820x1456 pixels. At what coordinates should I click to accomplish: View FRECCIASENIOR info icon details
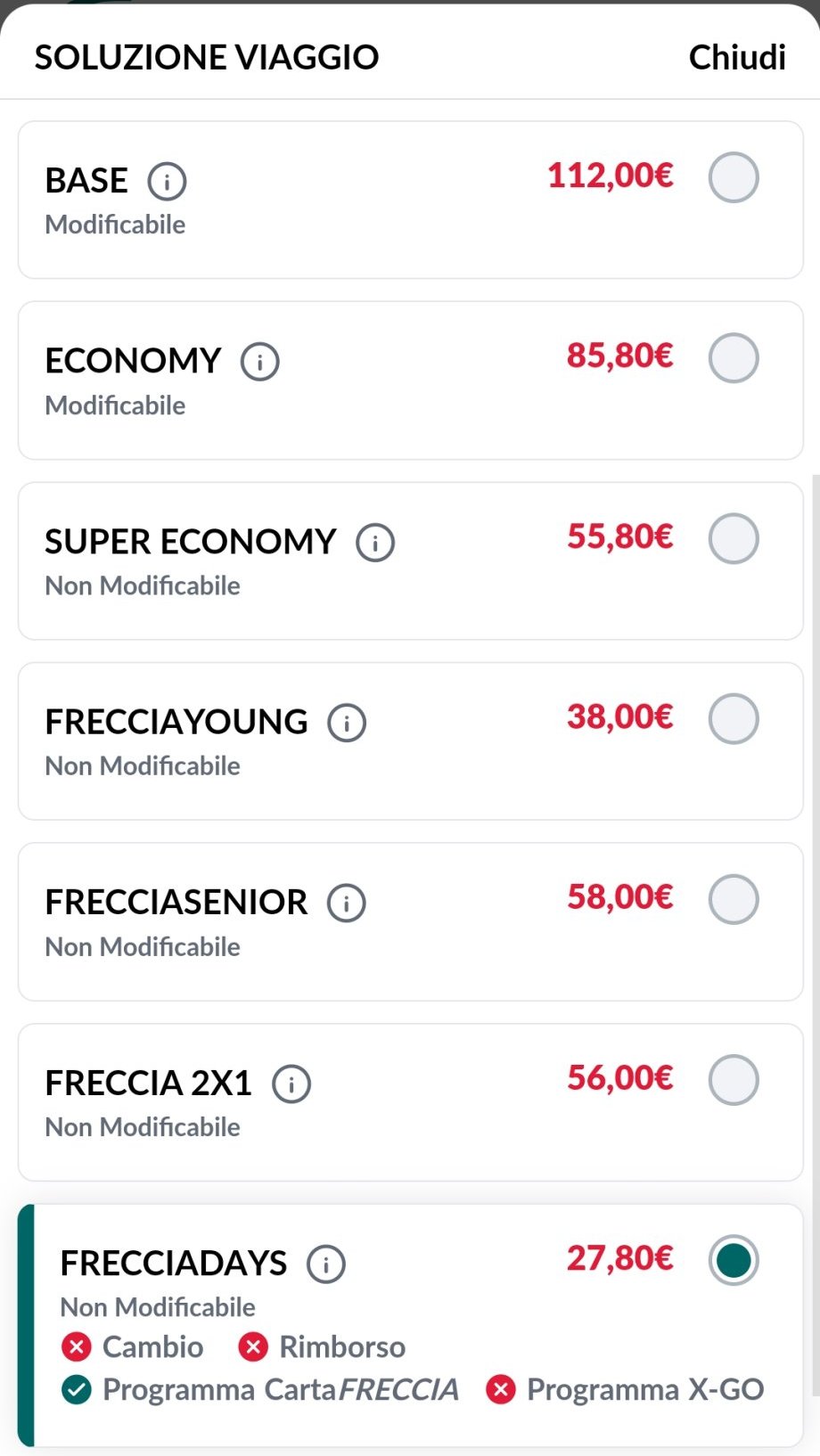coord(347,903)
